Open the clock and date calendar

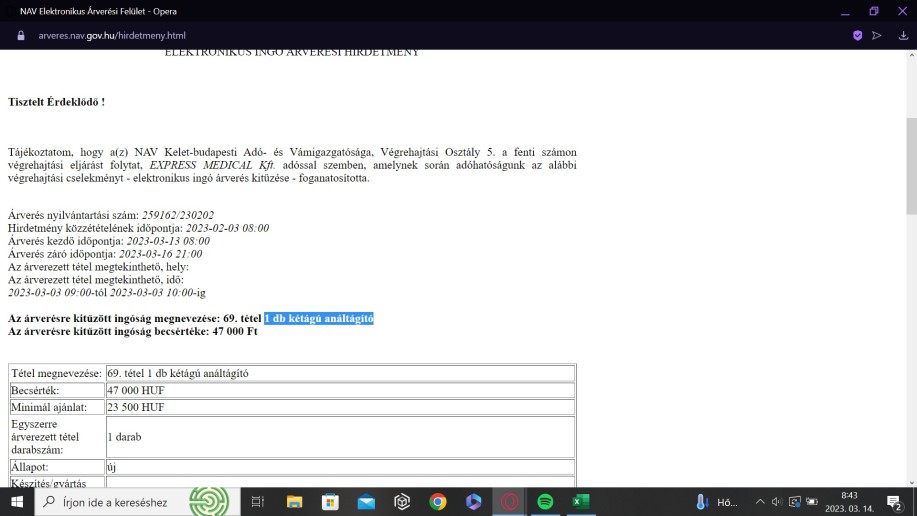(x=848, y=502)
